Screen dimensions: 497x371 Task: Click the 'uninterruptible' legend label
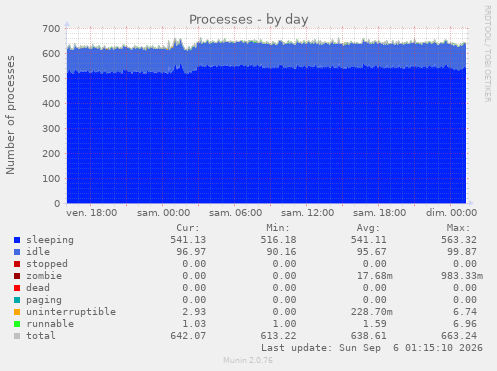[71, 312]
